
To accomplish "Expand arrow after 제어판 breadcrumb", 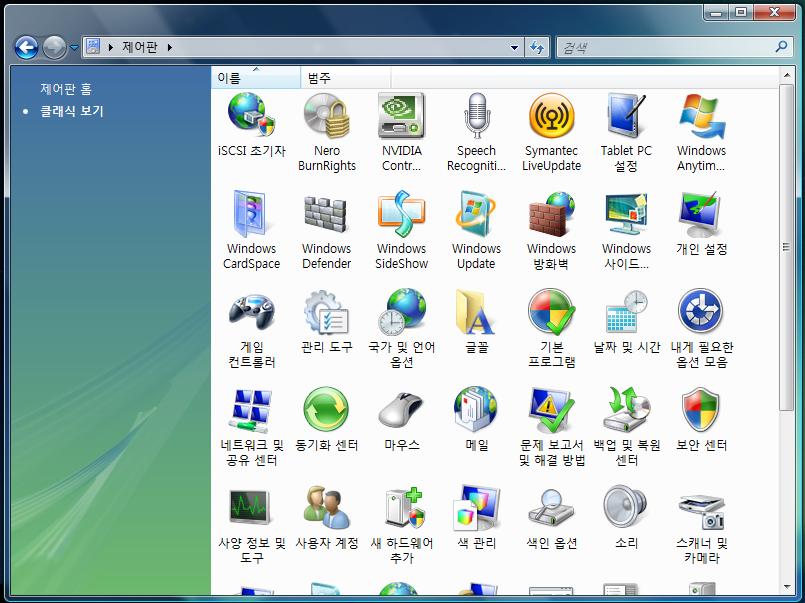I will [x=170, y=48].
